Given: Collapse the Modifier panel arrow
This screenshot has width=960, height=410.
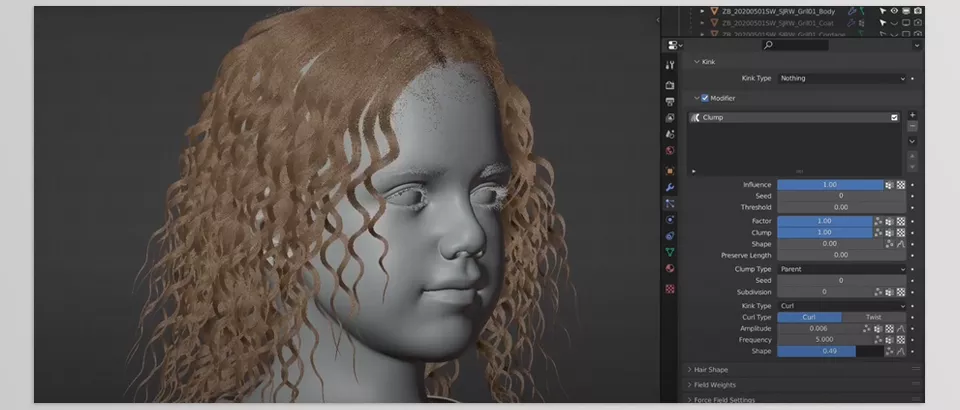Looking at the screenshot, I should coord(697,98).
